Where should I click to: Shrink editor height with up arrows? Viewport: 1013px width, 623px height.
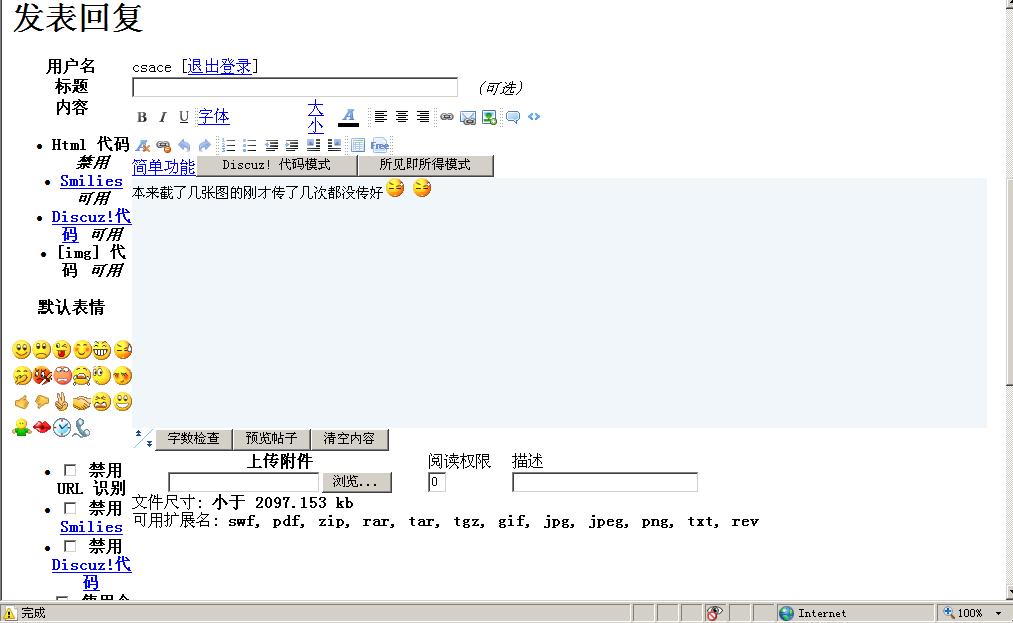tap(138, 433)
